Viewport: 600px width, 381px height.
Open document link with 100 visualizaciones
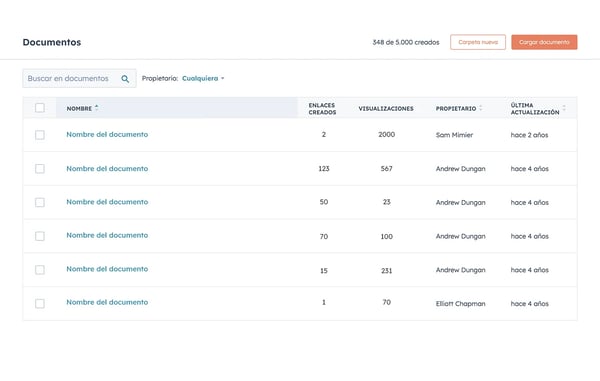tap(107, 235)
